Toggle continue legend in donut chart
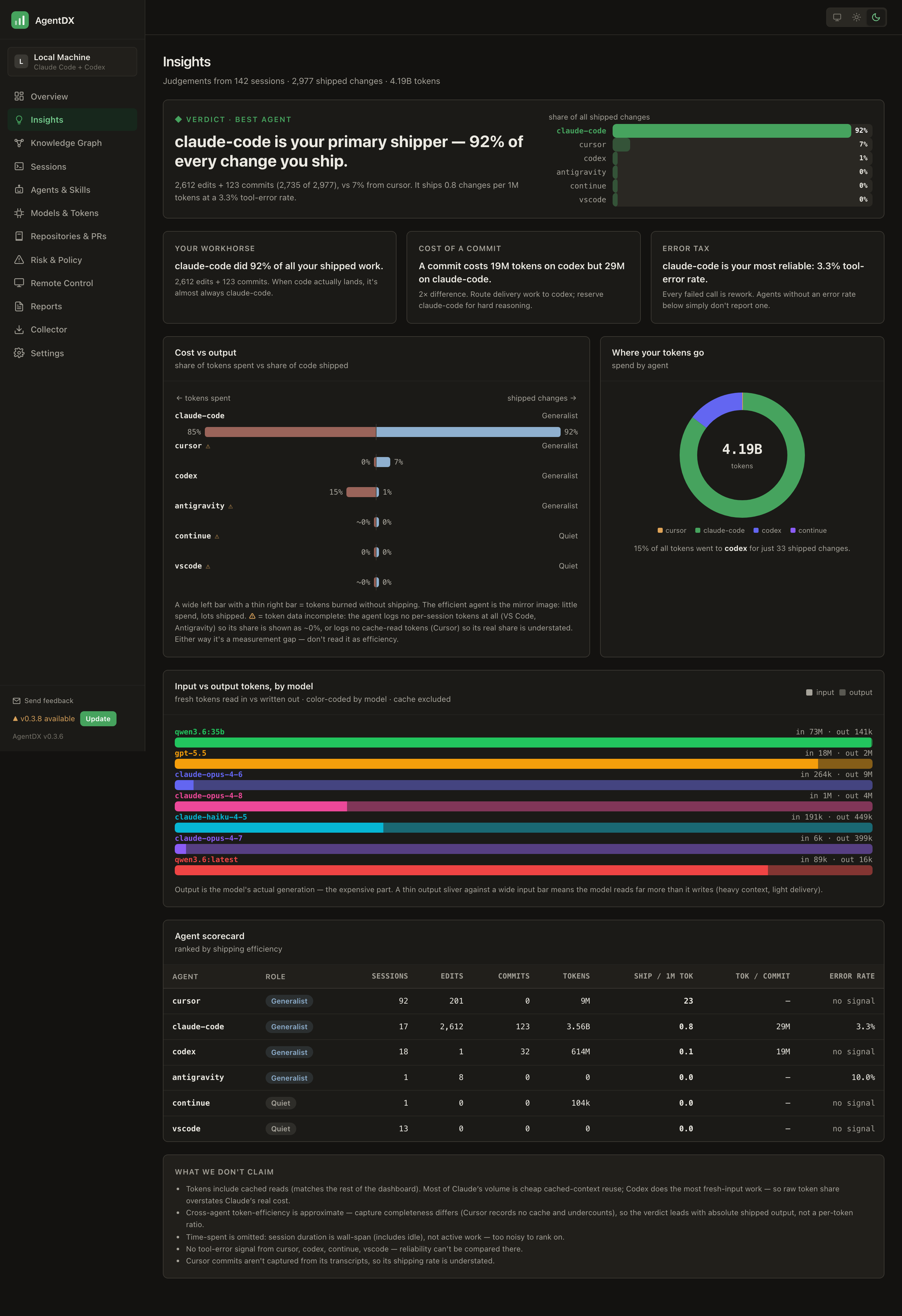The image size is (902, 1316). pos(809,531)
